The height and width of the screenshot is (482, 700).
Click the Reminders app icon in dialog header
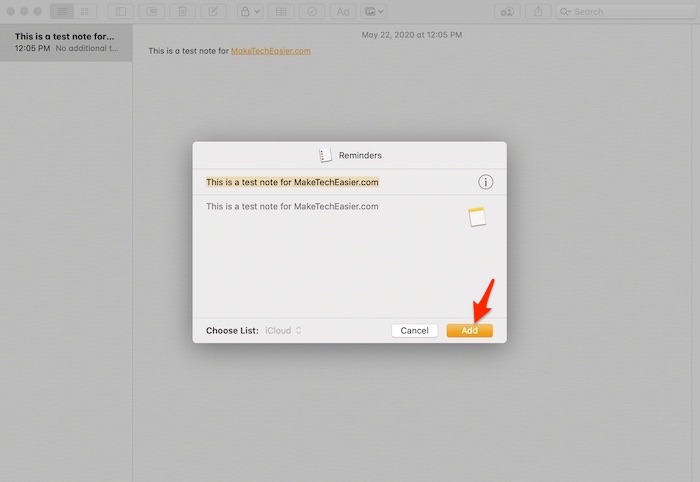[325, 155]
